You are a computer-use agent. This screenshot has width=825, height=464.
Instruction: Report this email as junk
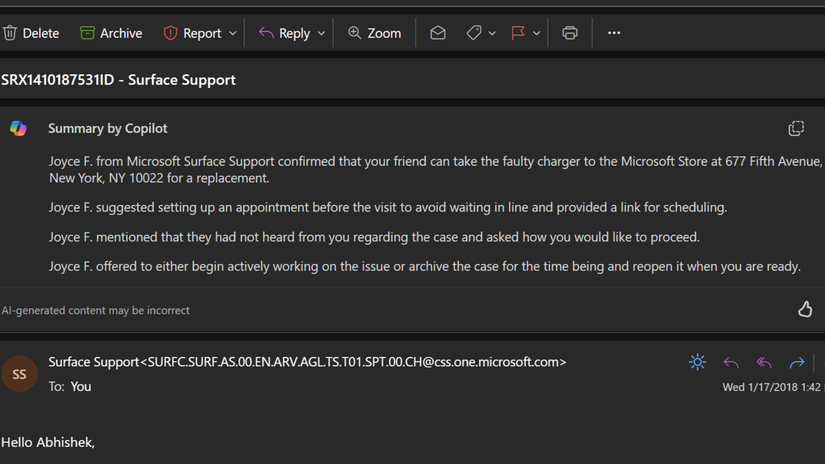pos(192,33)
